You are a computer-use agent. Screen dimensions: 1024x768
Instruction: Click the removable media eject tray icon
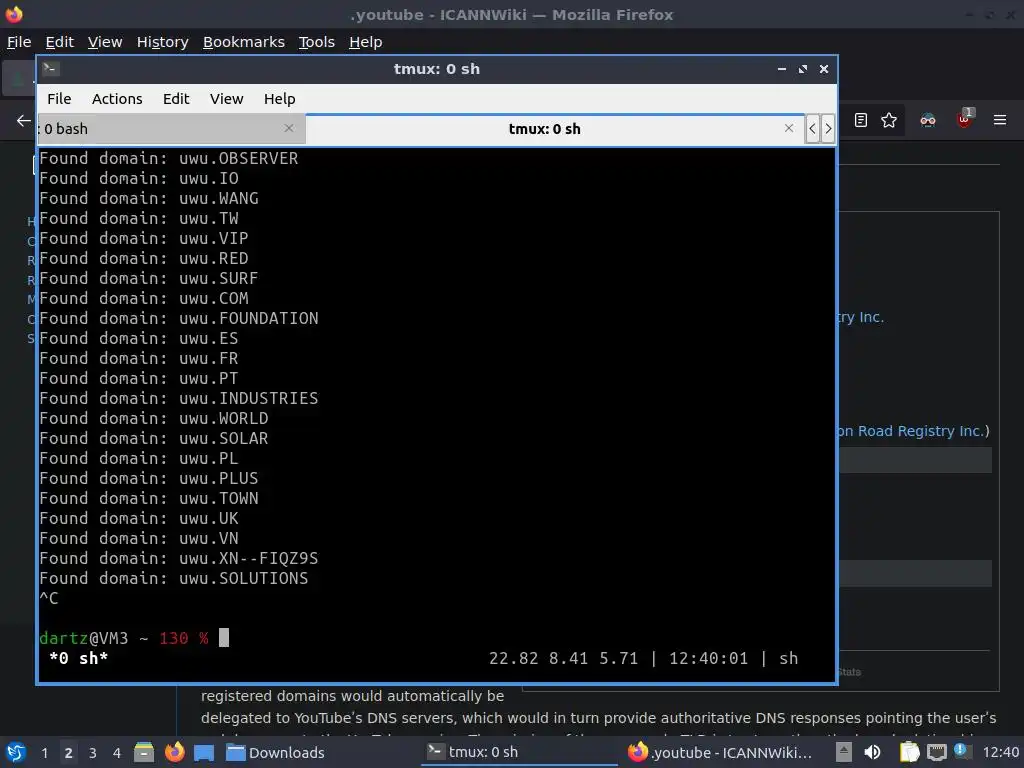tap(844, 752)
